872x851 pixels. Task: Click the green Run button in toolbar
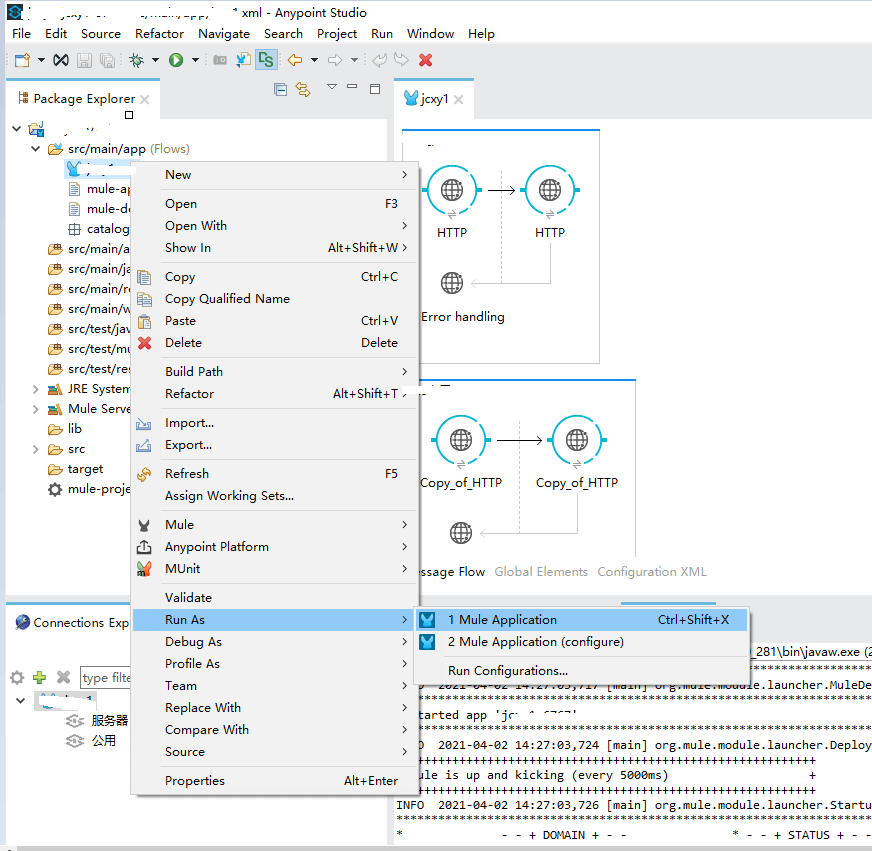point(176,60)
